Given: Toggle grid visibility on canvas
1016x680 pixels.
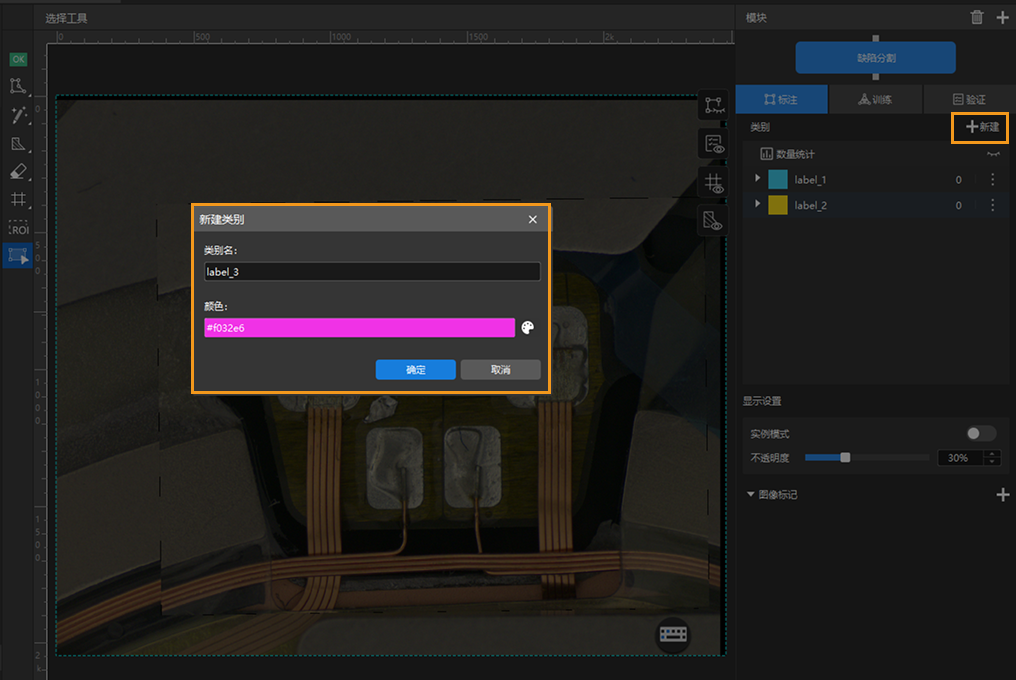Looking at the screenshot, I should click(x=713, y=183).
